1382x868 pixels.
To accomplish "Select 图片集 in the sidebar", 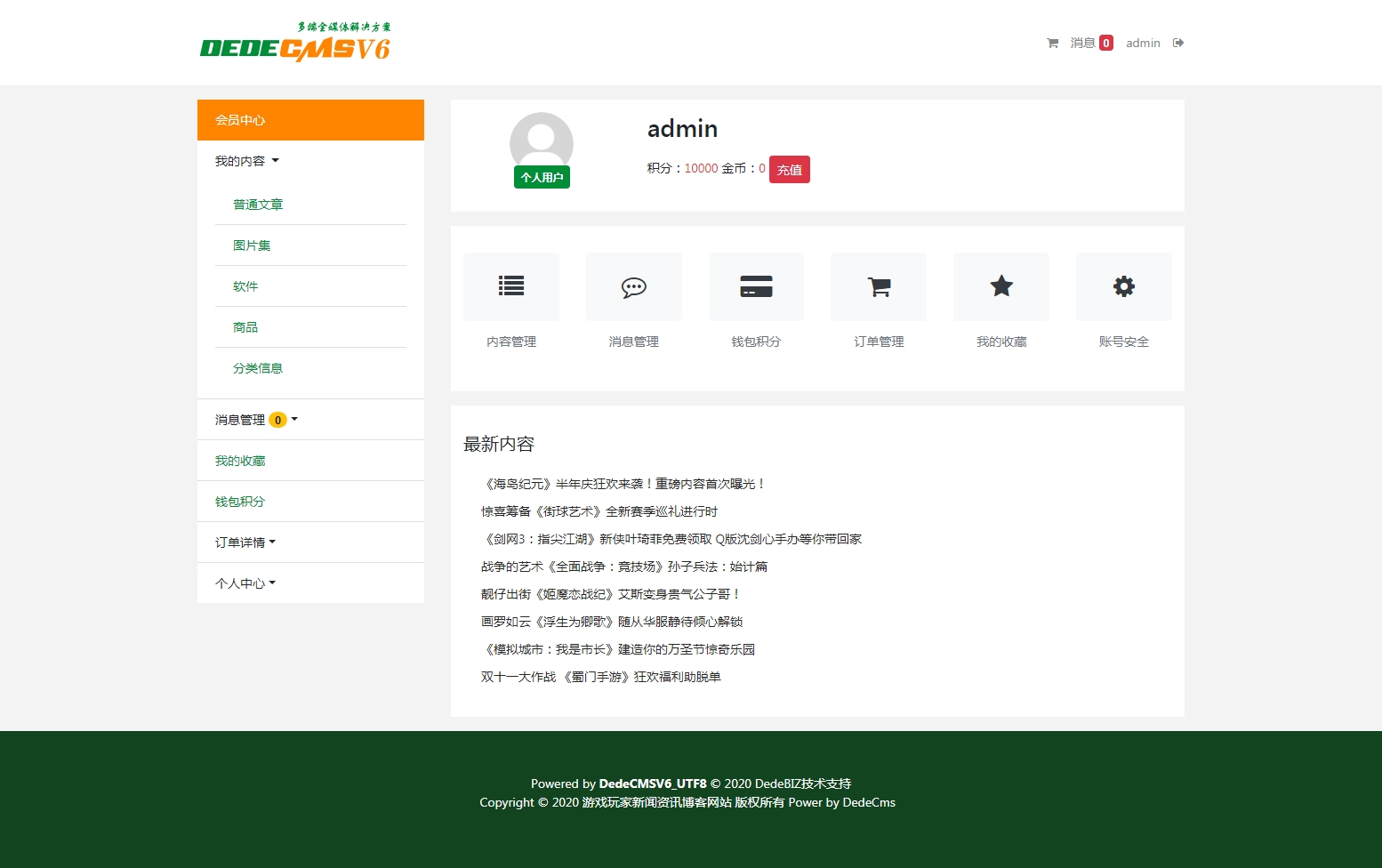I will click(x=252, y=245).
